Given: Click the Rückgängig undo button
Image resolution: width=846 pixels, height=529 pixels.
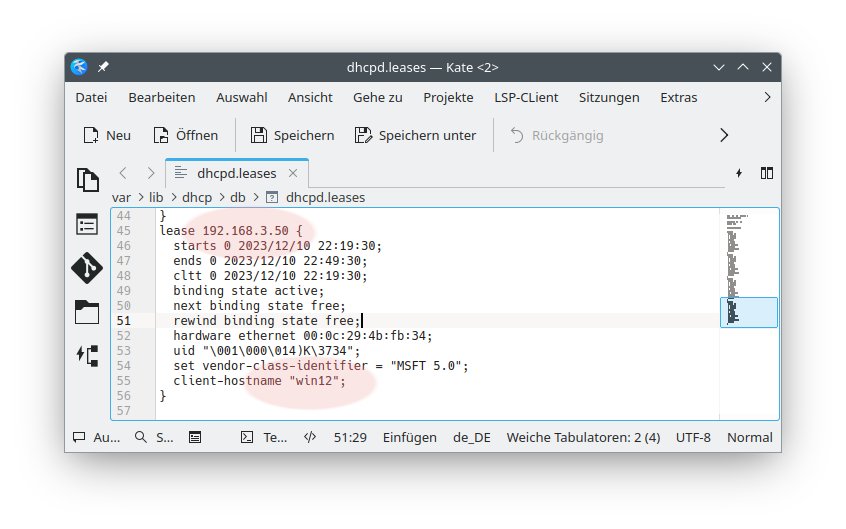Looking at the screenshot, I should click(x=557, y=135).
